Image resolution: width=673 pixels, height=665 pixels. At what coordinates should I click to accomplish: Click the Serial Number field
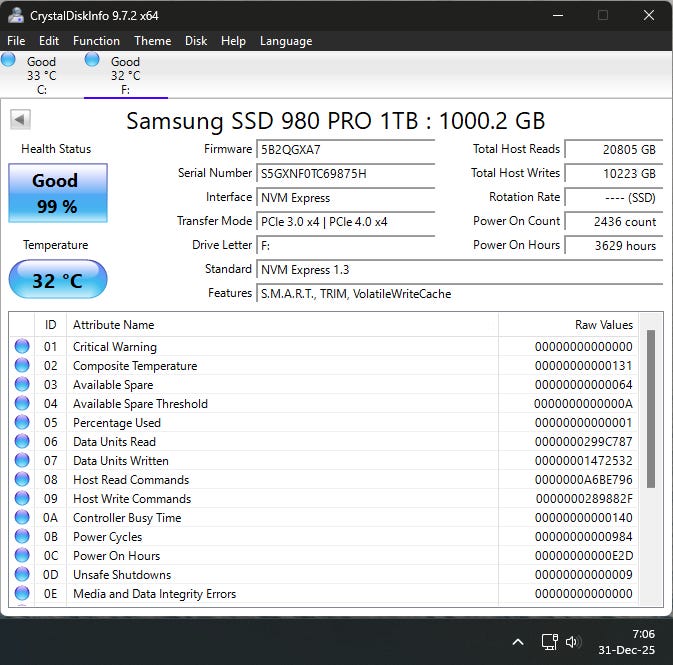(x=346, y=174)
